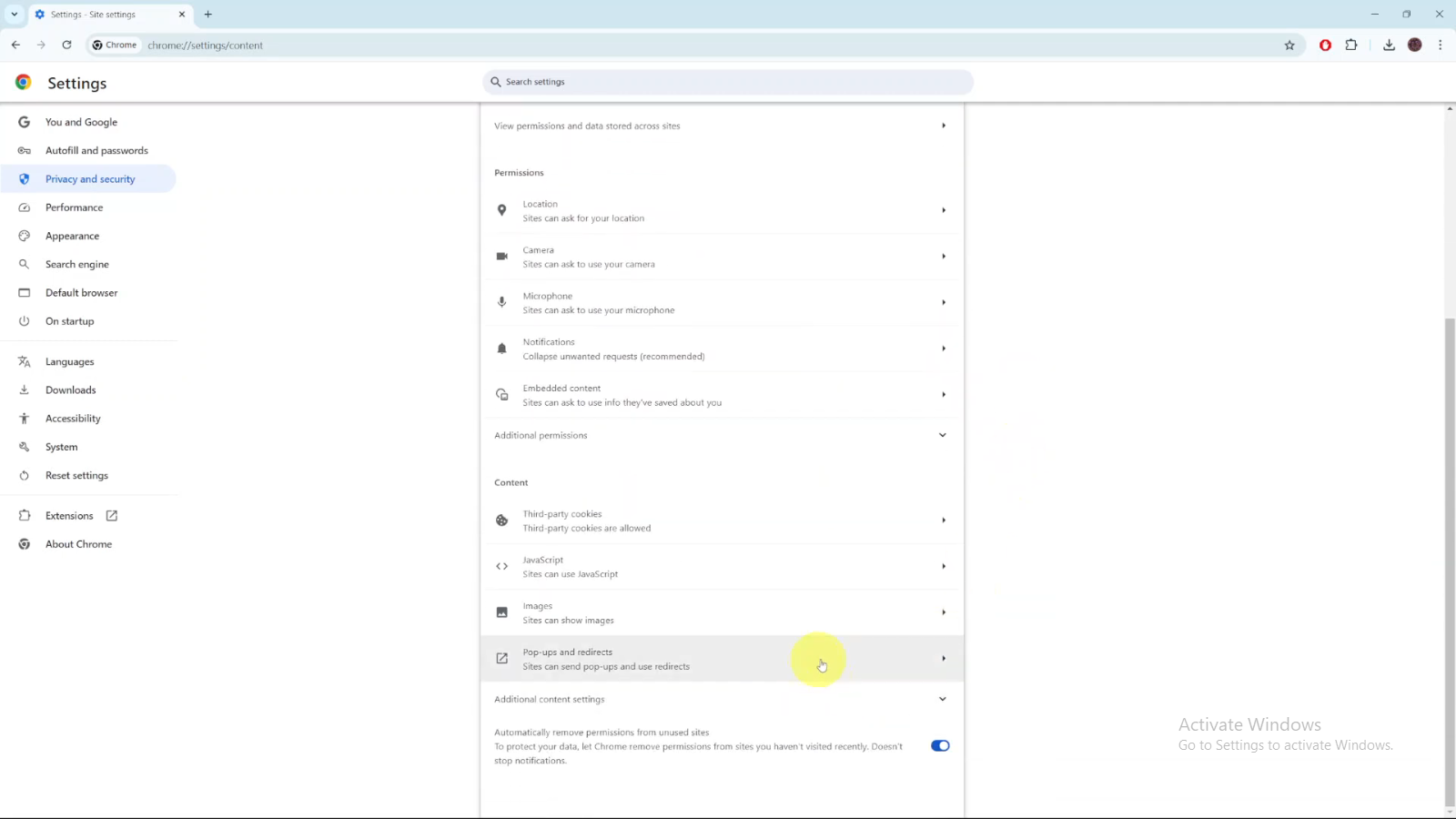
Task: Open Embedded content row text
Action: (622, 395)
